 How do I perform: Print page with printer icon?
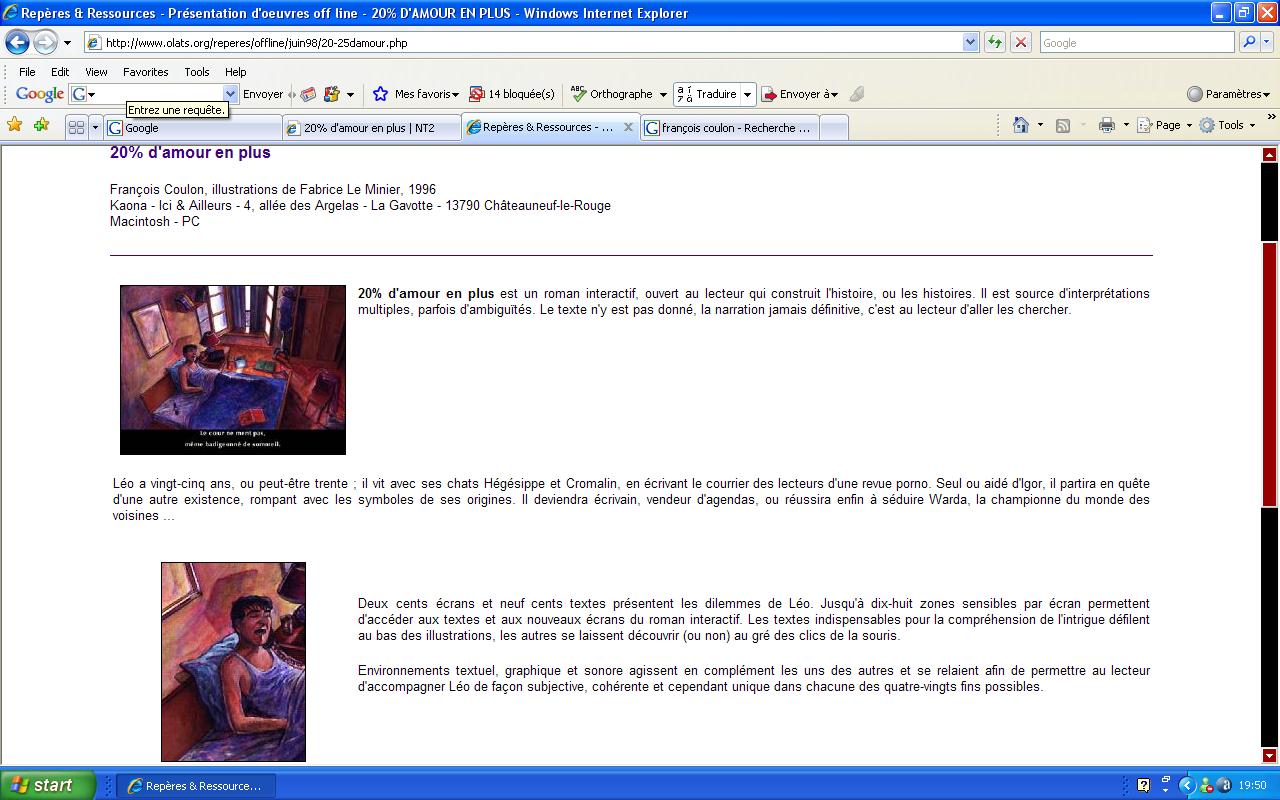[1106, 125]
